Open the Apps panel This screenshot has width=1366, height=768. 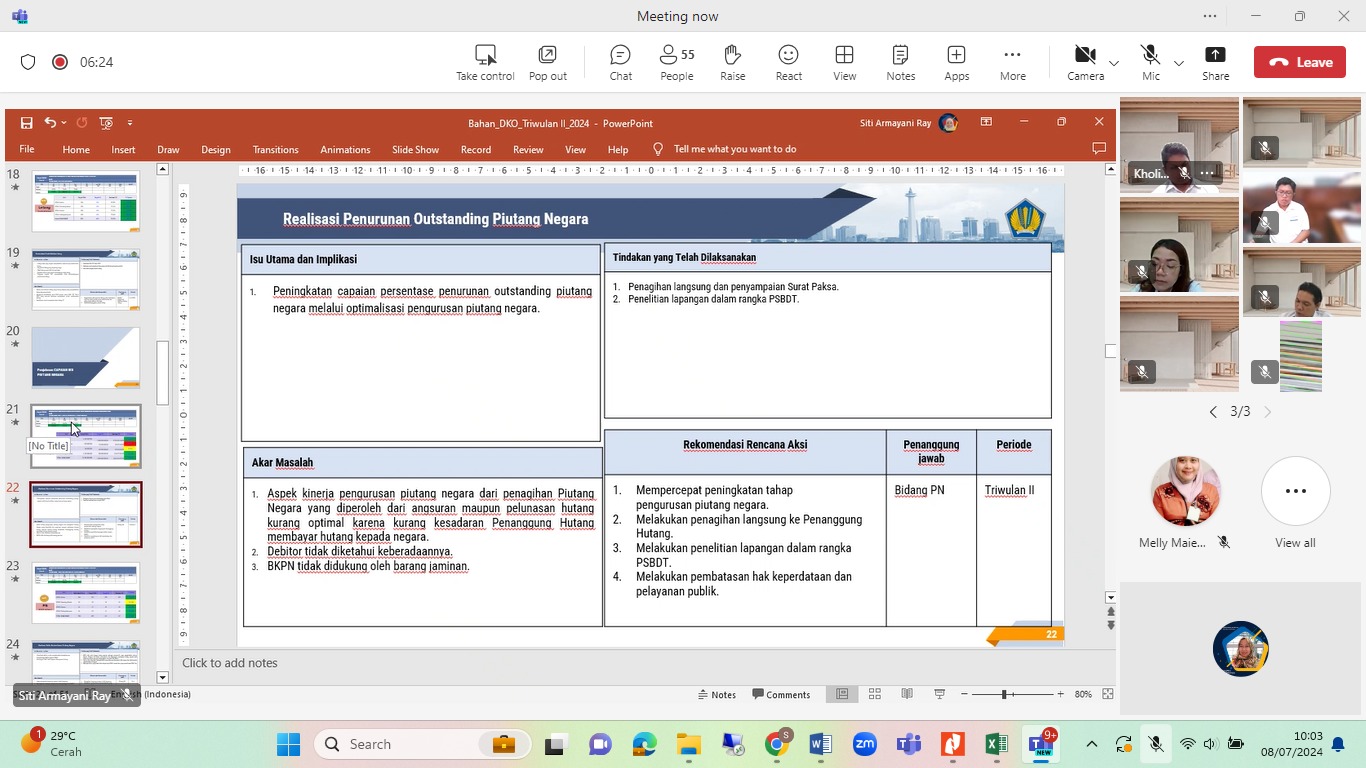[956, 62]
